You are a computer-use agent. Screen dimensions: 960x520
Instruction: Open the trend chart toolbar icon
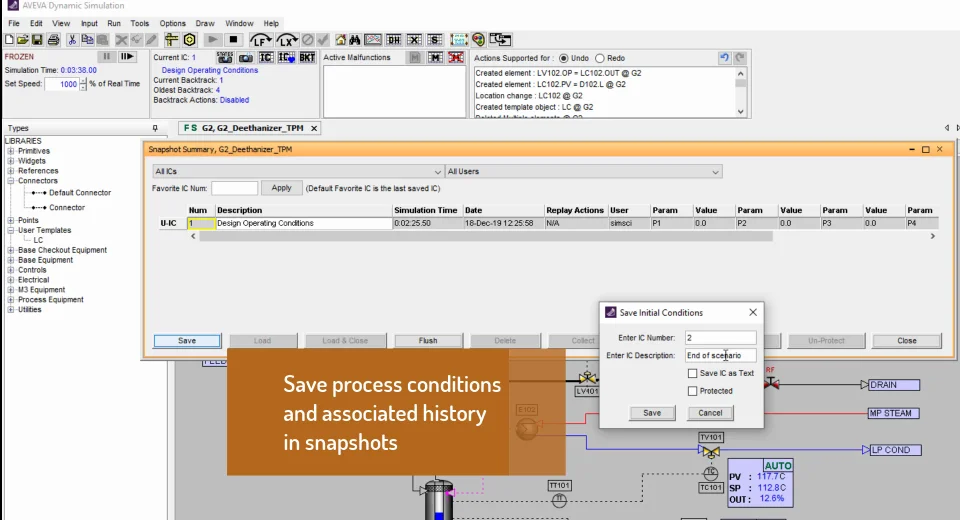(372, 40)
